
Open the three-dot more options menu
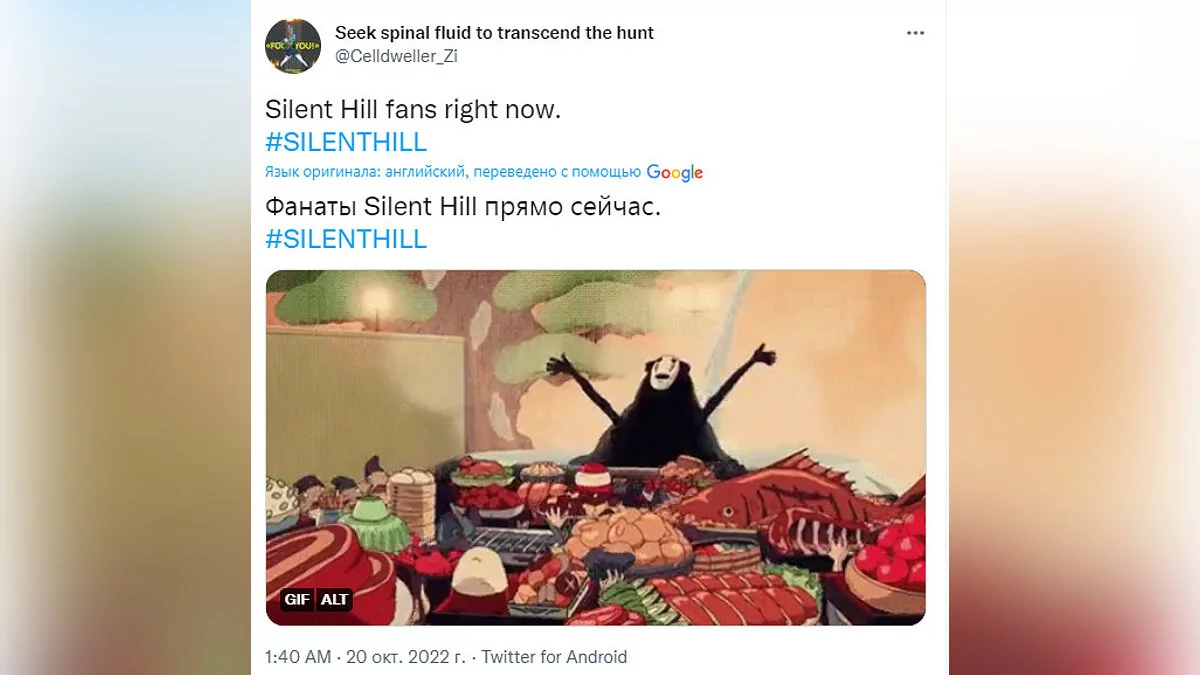coord(915,33)
